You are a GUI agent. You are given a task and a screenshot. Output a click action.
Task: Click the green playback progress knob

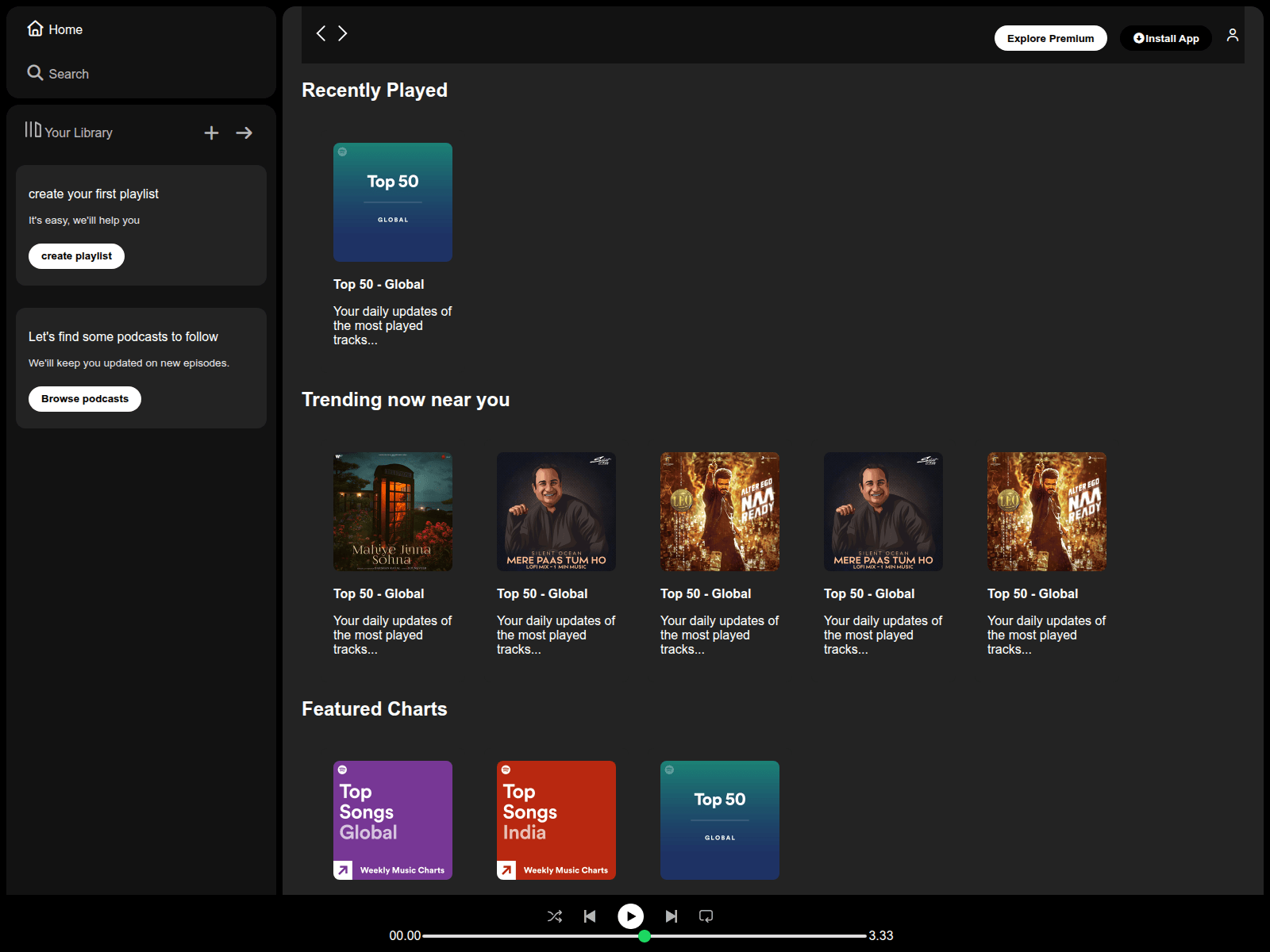(x=645, y=936)
